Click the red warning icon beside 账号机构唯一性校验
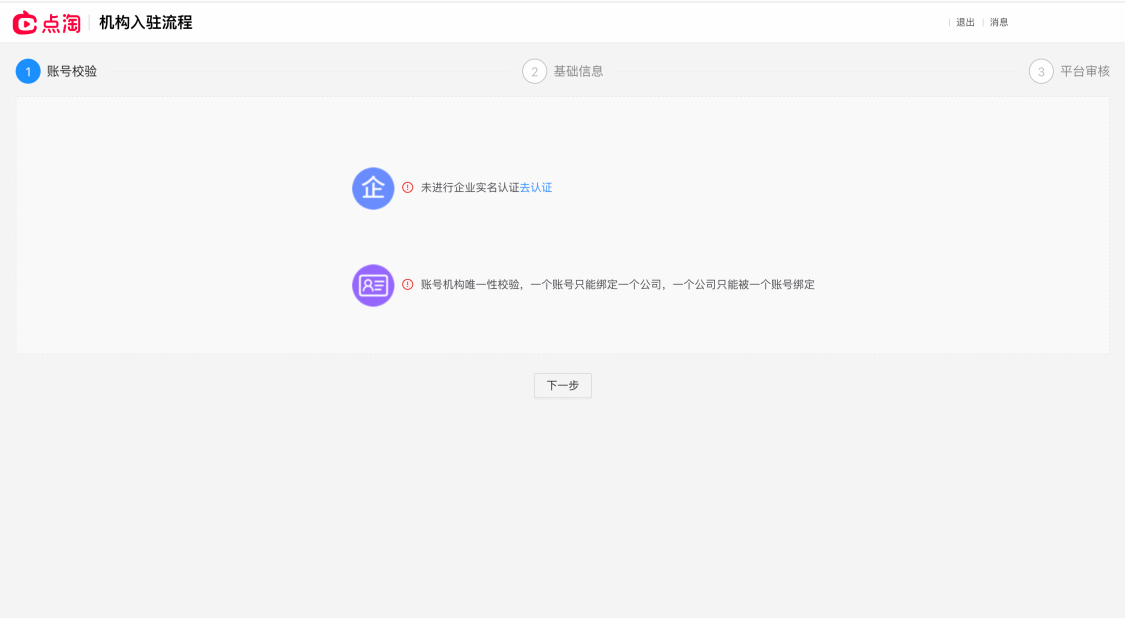 coord(408,284)
